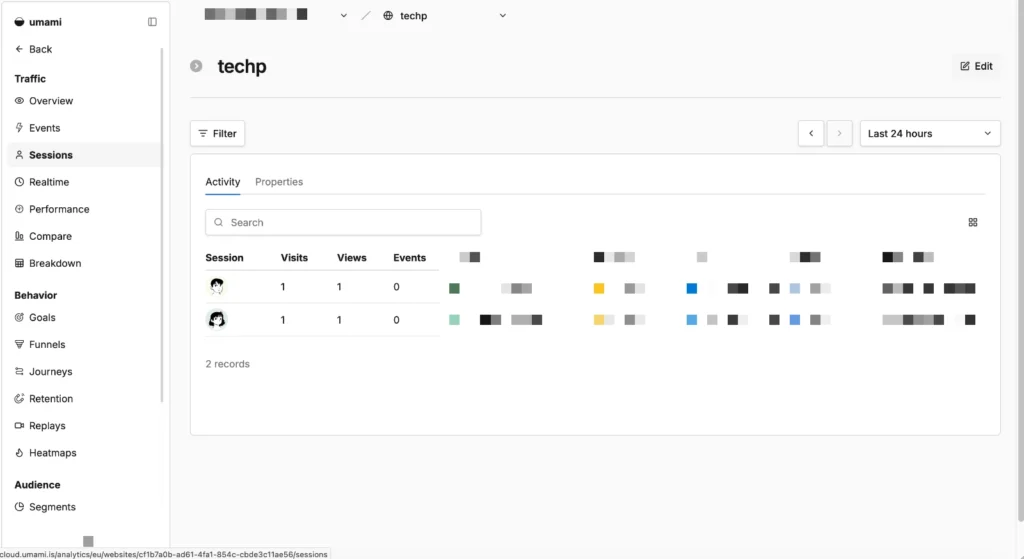Click the Traffic section heading
The width and height of the screenshot is (1024, 559).
(30, 78)
